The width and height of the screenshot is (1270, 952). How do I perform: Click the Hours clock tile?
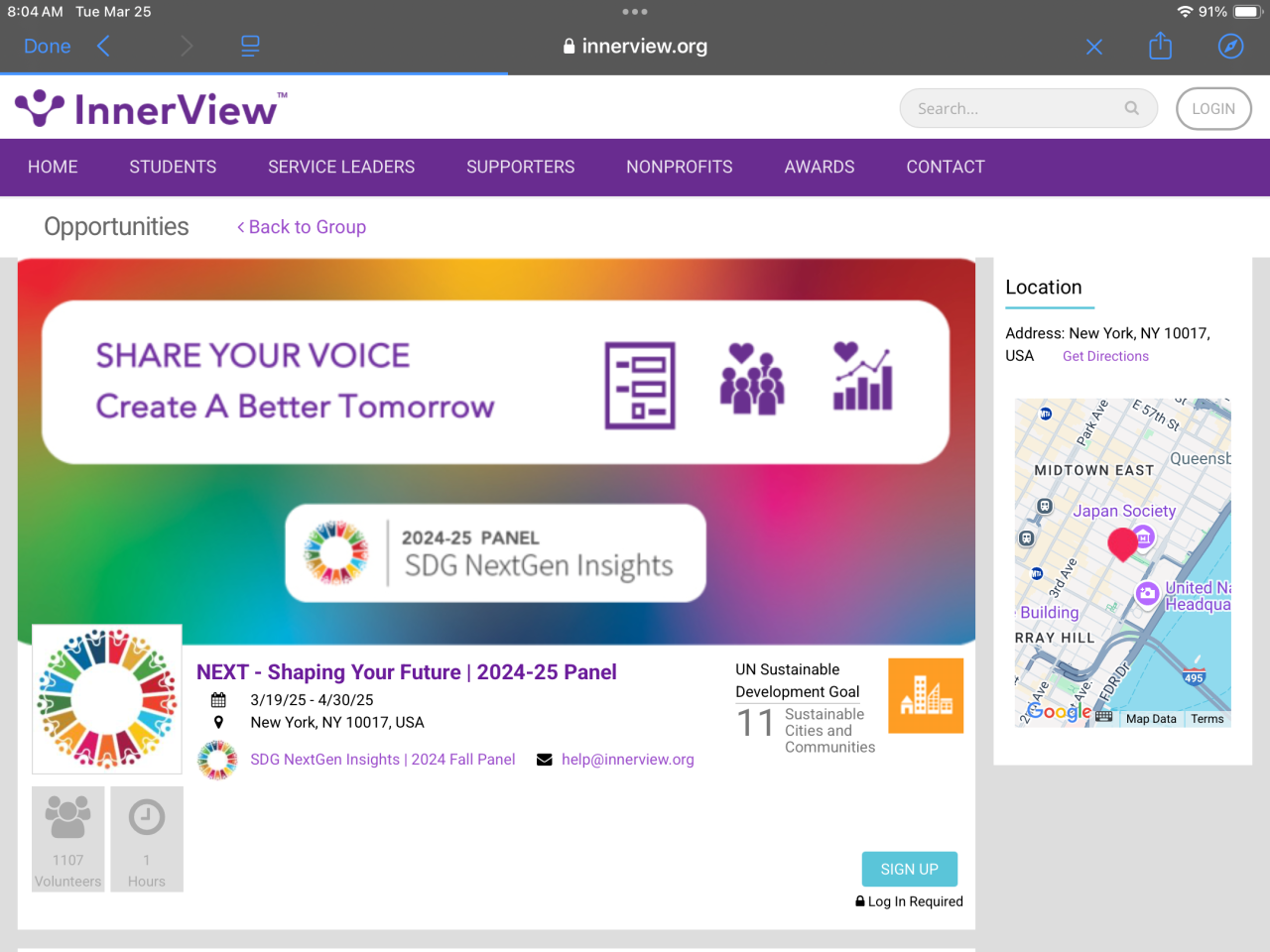point(147,839)
